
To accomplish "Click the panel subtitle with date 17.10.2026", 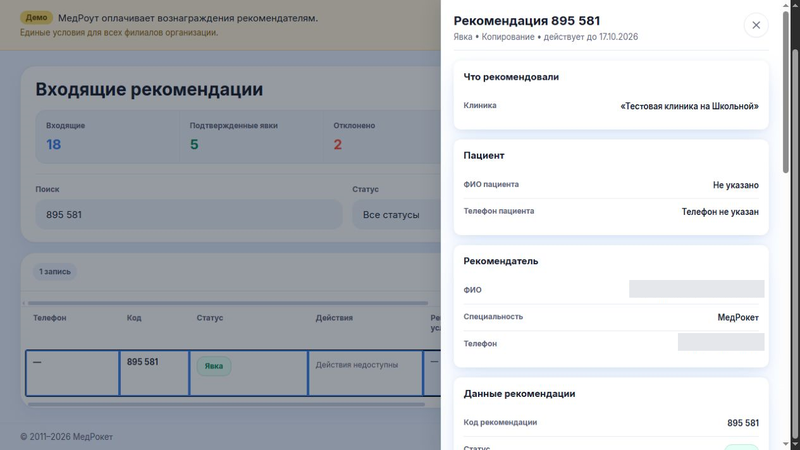I will pos(545,37).
